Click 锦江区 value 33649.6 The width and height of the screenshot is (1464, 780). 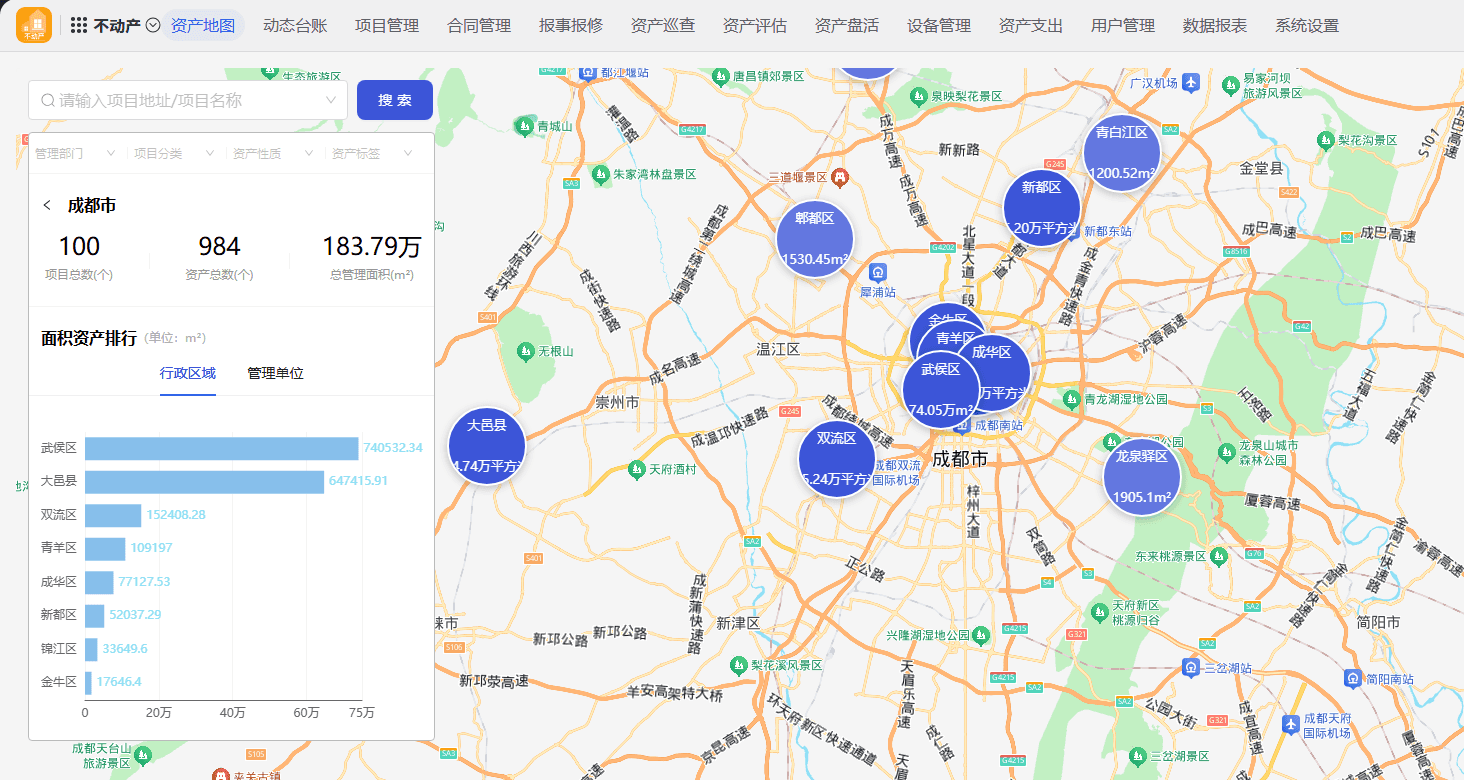[x=125, y=648]
